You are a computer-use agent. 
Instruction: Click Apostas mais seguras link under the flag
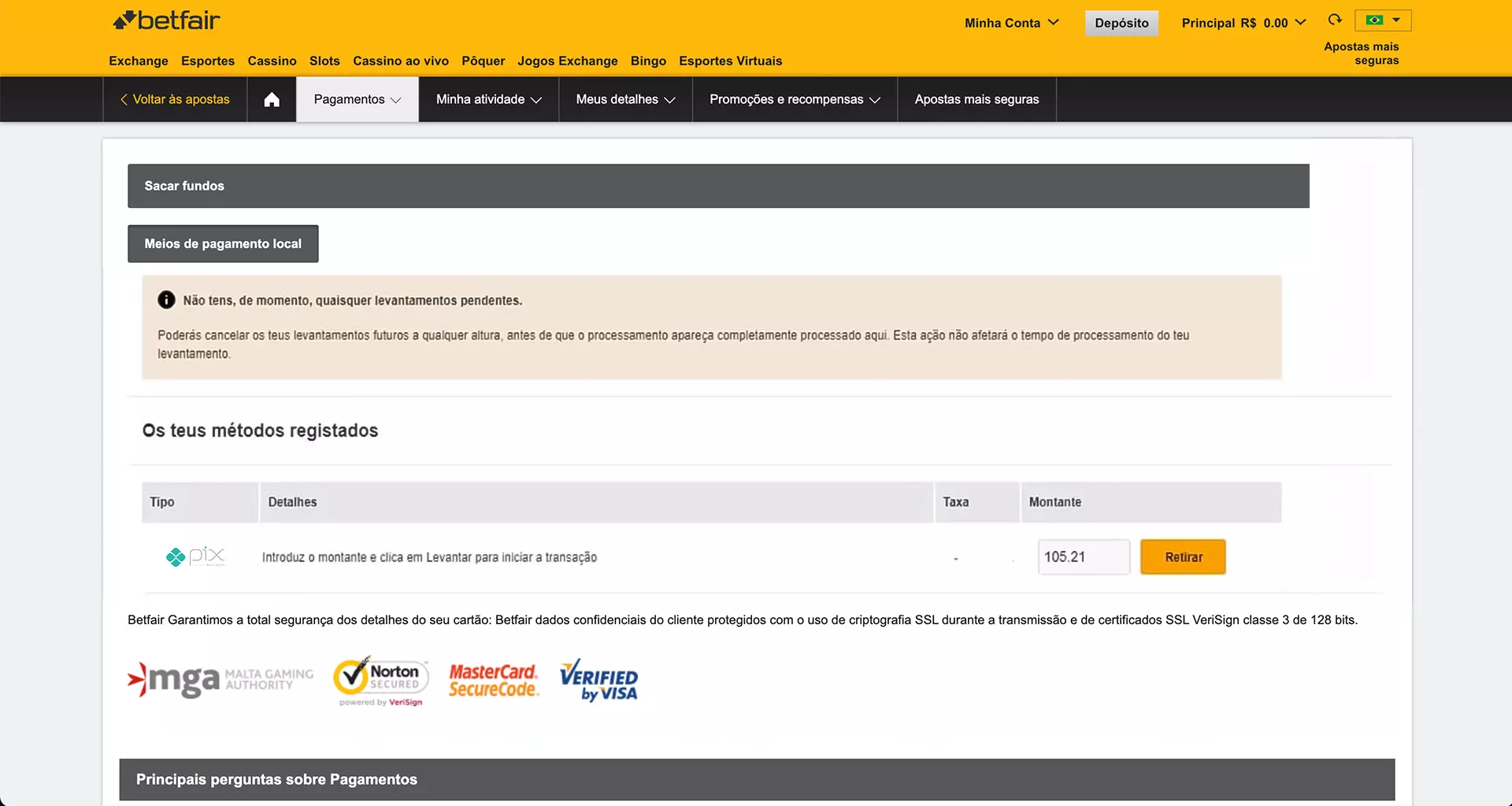tap(1362, 54)
